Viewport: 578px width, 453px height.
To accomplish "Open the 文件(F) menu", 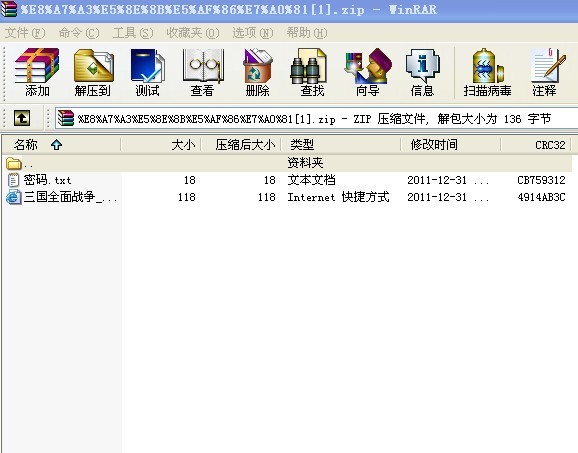I will click(x=25, y=33).
